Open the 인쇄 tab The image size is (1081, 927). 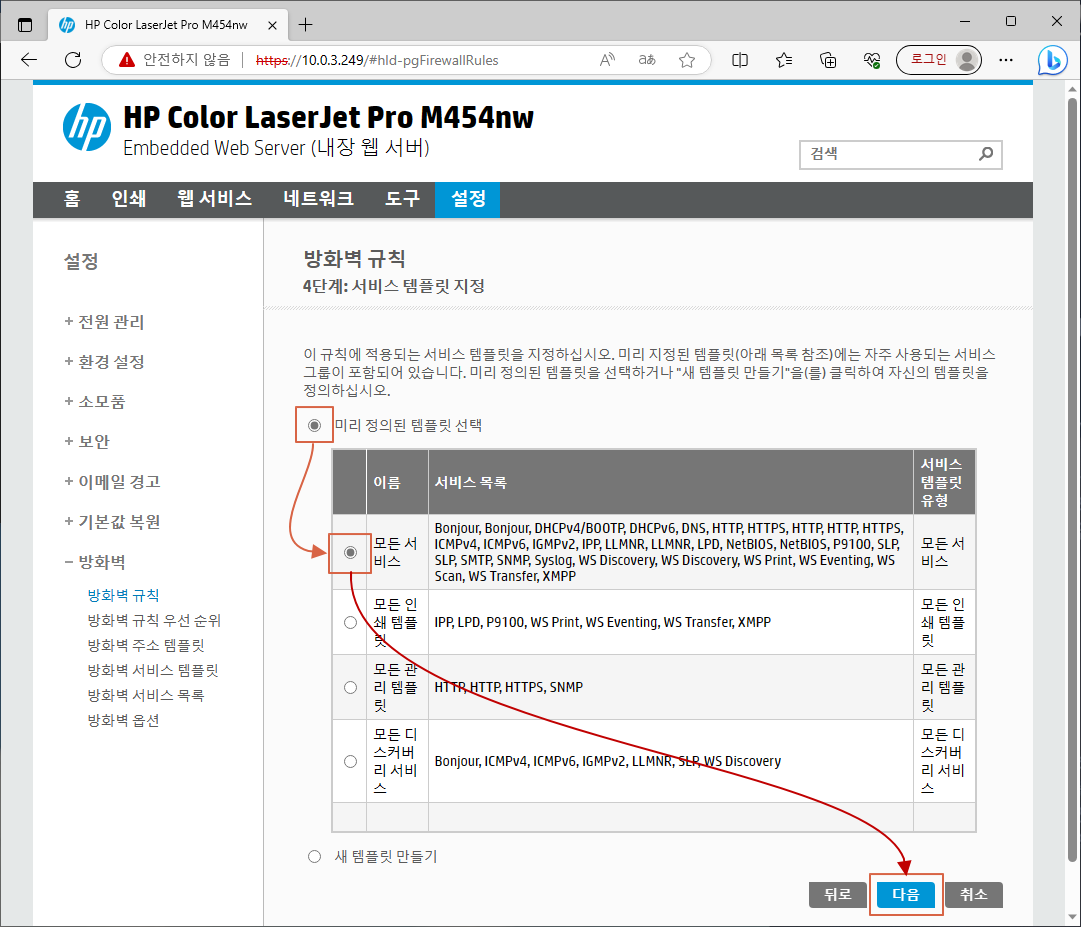click(x=129, y=199)
